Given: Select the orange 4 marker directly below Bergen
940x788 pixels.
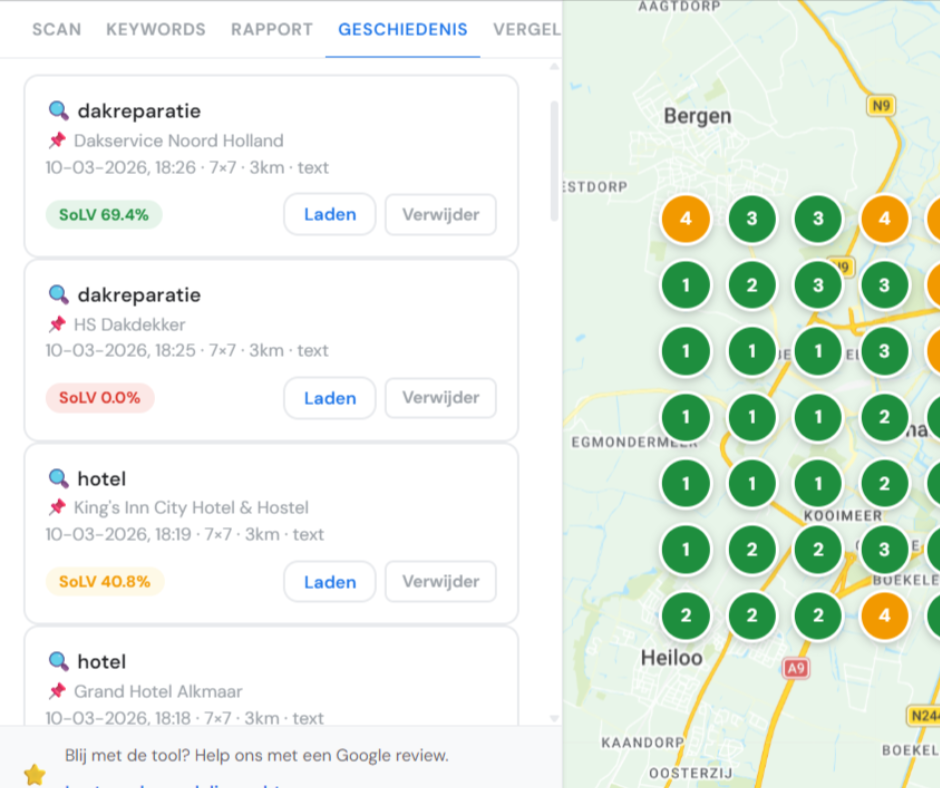Looking at the screenshot, I should click(686, 219).
